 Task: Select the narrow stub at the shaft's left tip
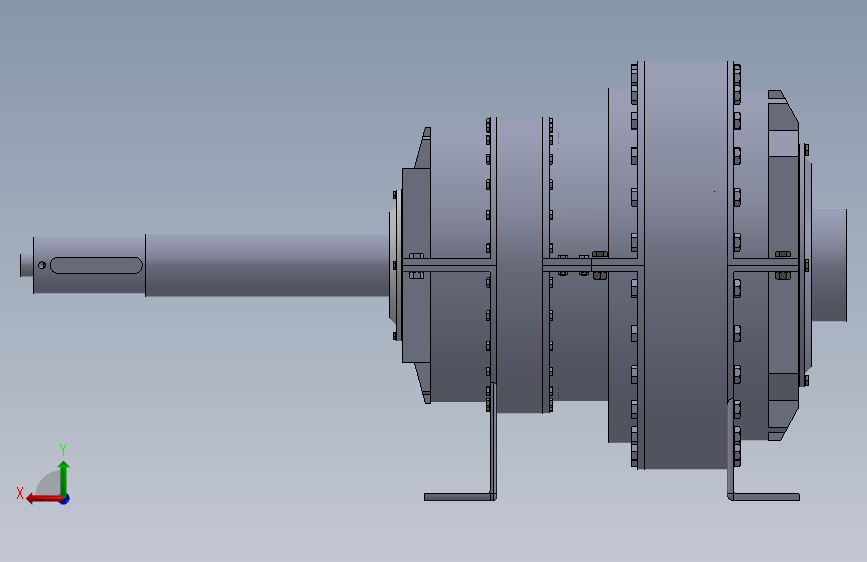click(27, 265)
